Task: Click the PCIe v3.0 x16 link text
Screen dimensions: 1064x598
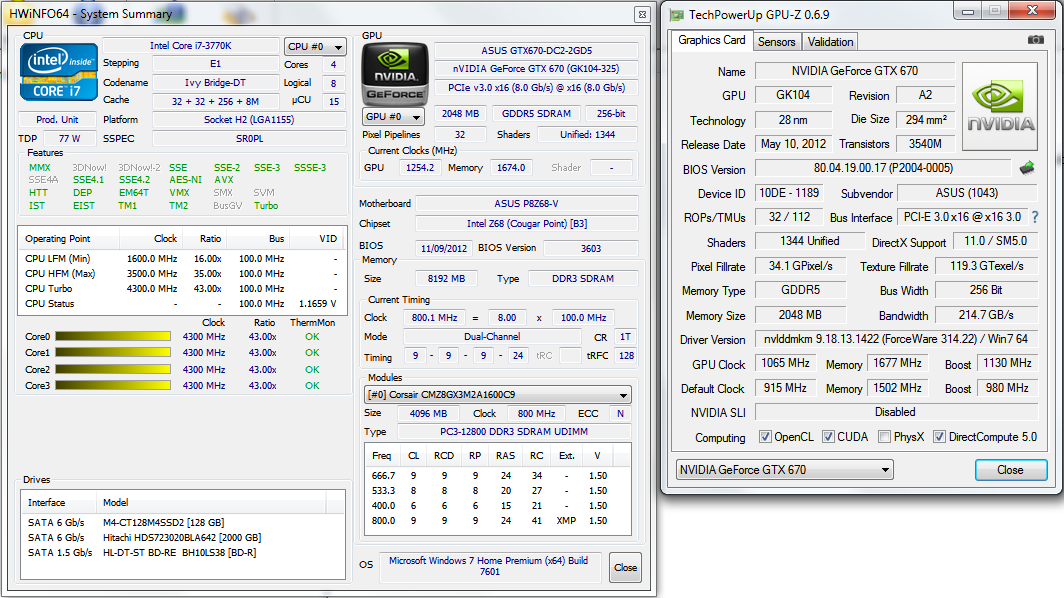Action: click(x=536, y=88)
